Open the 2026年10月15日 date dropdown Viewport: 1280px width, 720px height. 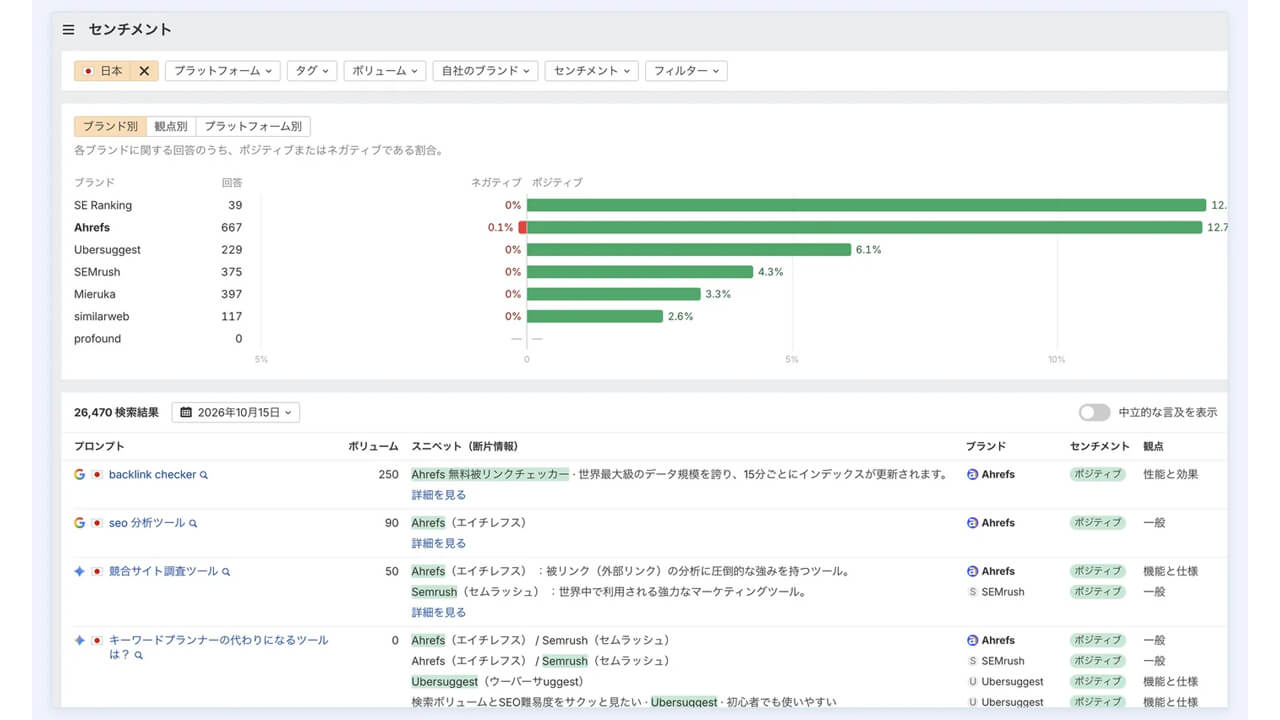[236, 412]
